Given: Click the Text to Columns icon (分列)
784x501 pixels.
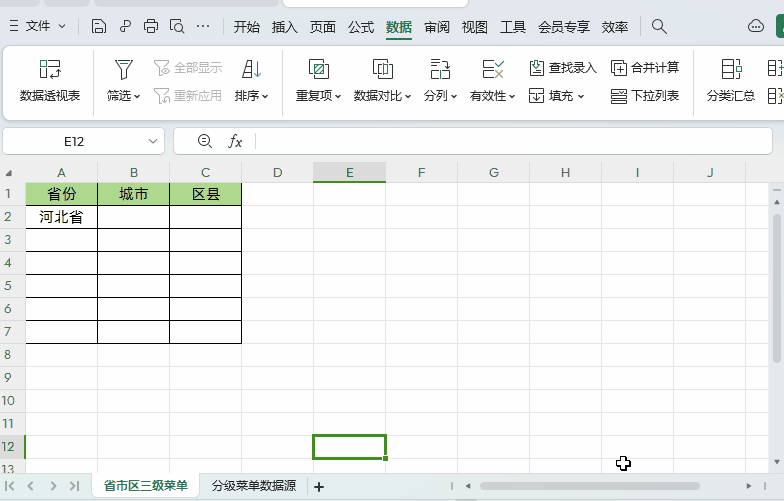Looking at the screenshot, I should [440, 70].
